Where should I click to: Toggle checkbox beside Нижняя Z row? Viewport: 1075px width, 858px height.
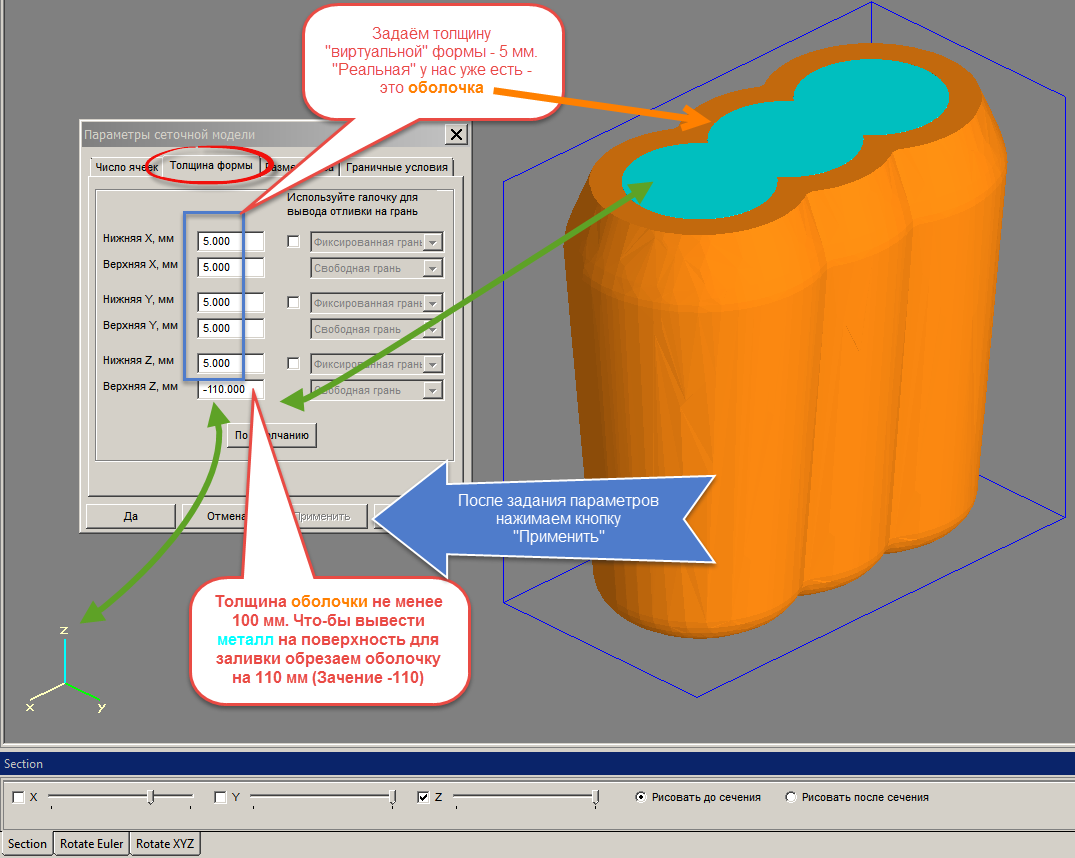[x=293, y=364]
